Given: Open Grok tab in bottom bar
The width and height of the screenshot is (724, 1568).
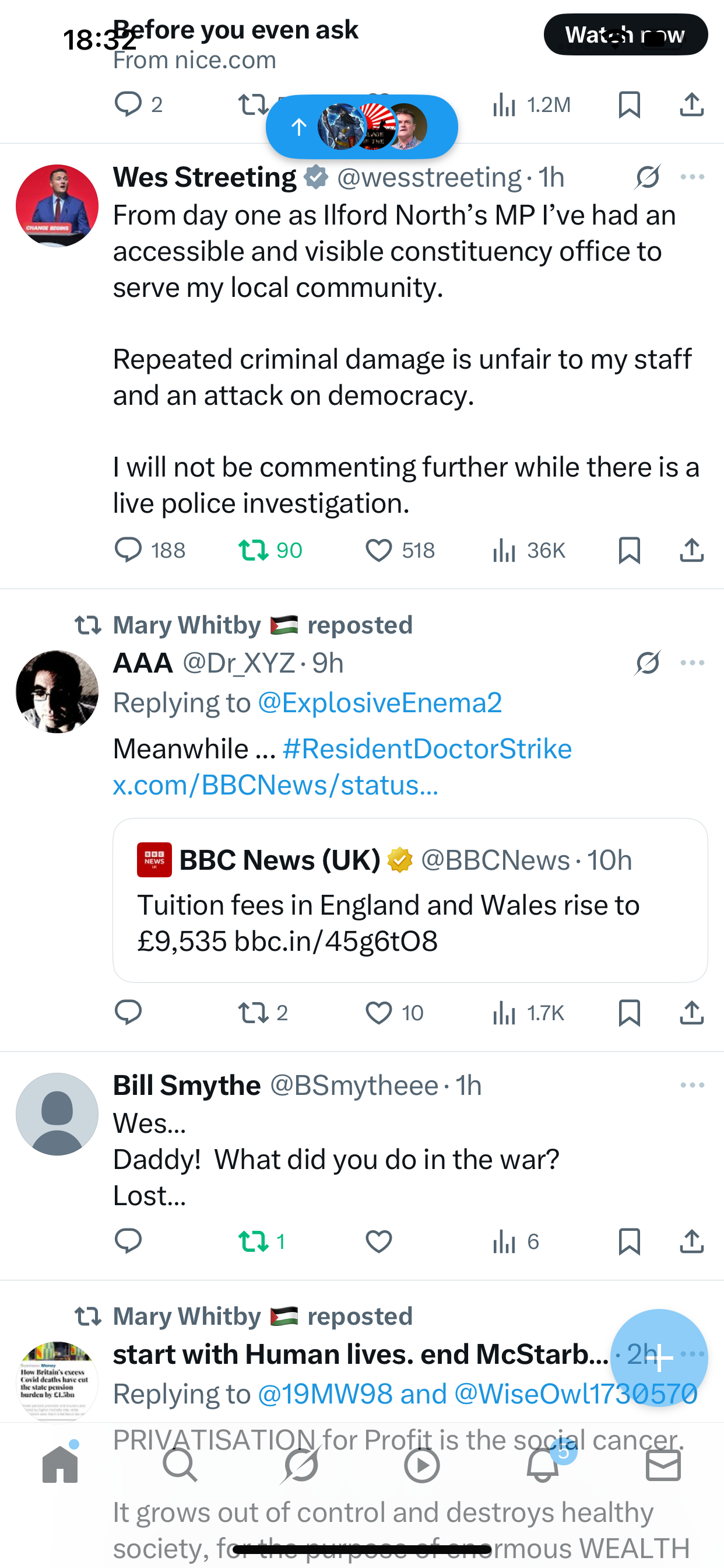Looking at the screenshot, I should (301, 1465).
